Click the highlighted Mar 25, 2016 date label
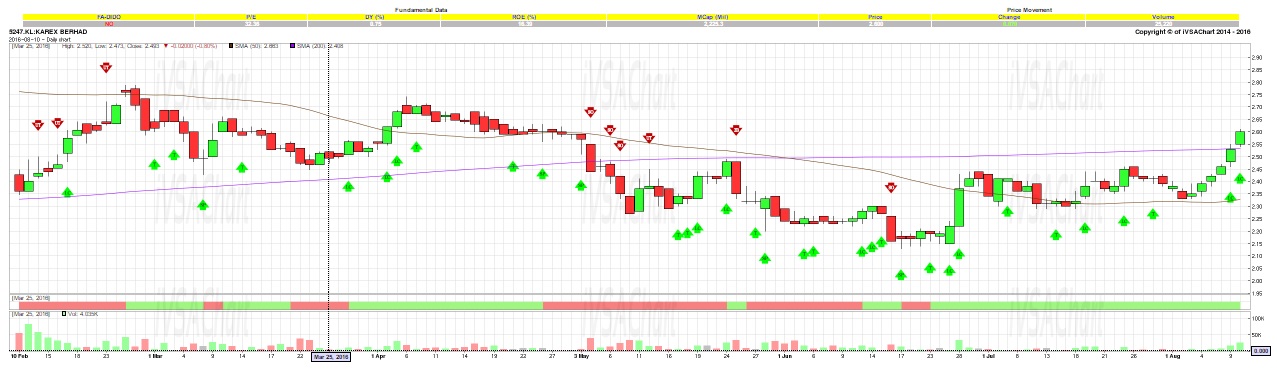Viewport: 1277px width, 375px height. (331, 356)
